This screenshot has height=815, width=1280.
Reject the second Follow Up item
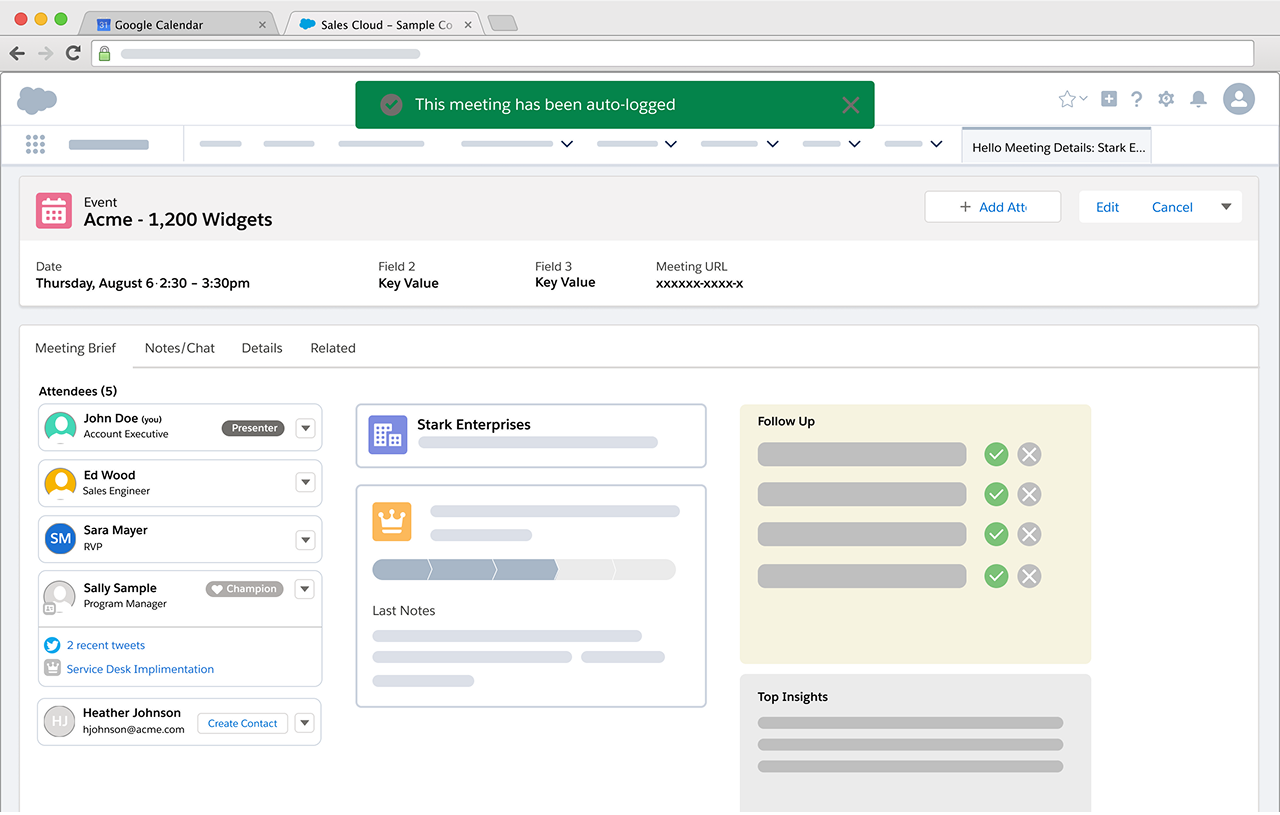pyautogui.click(x=1029, y=495)
